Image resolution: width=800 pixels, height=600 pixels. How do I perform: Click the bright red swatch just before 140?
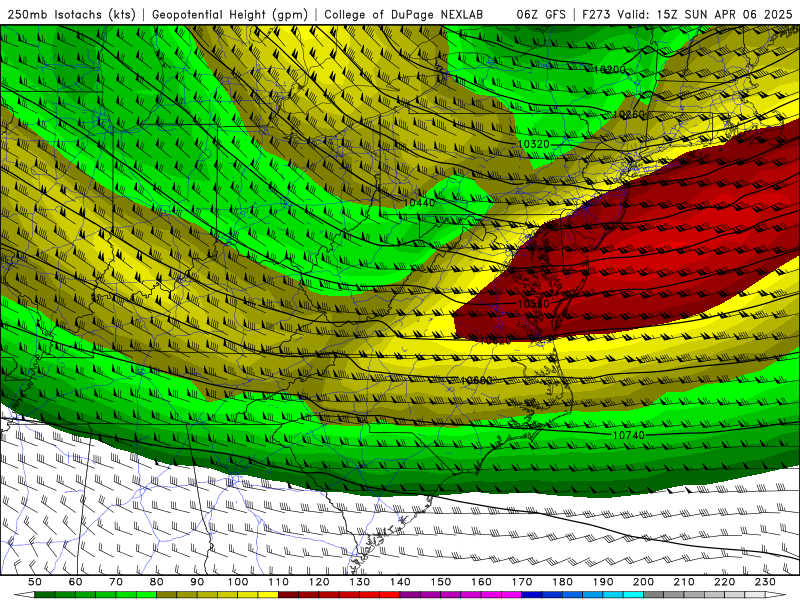point(390,595)
